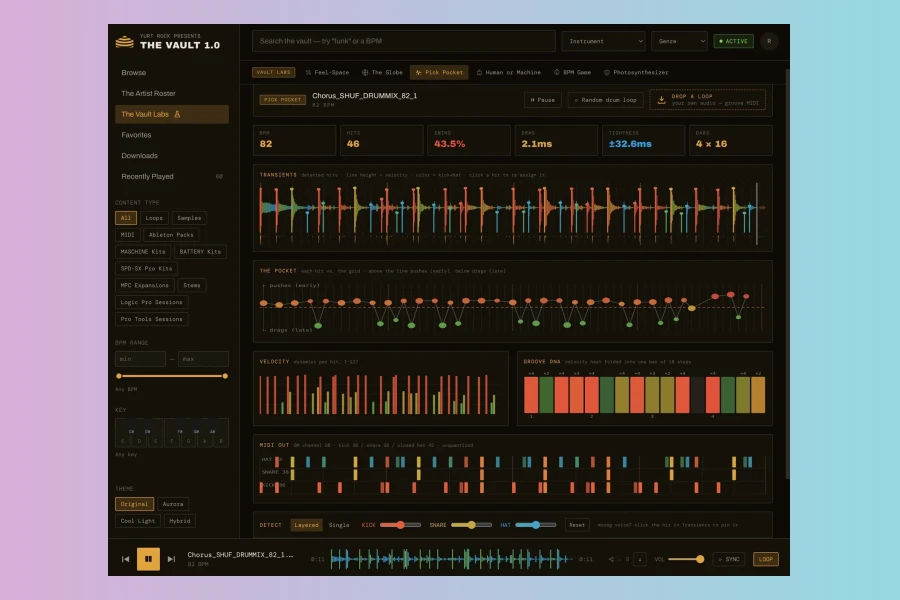Filter content by Logic Pro Sessions

152,302
